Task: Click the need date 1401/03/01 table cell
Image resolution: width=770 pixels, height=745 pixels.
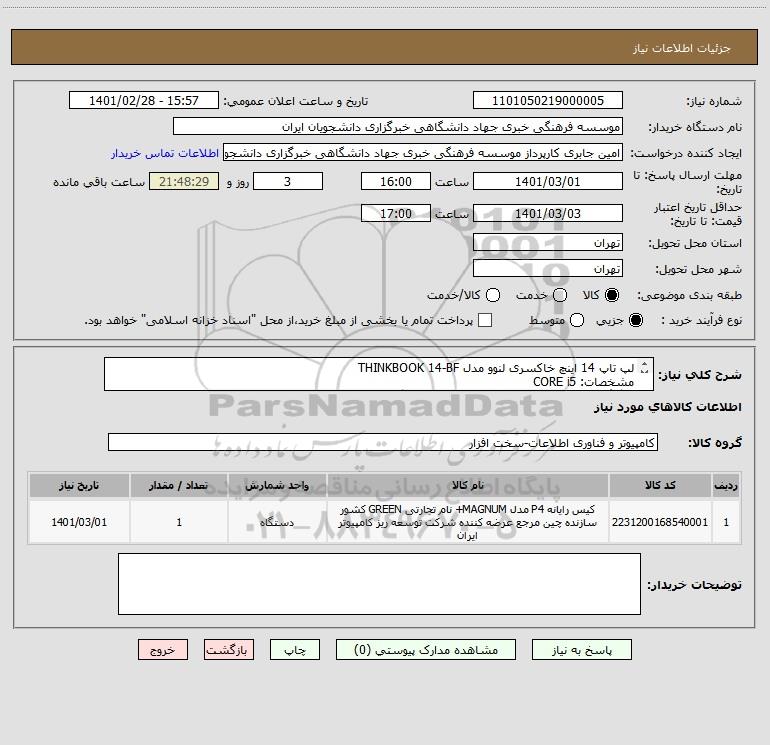Action: (79, 522)
